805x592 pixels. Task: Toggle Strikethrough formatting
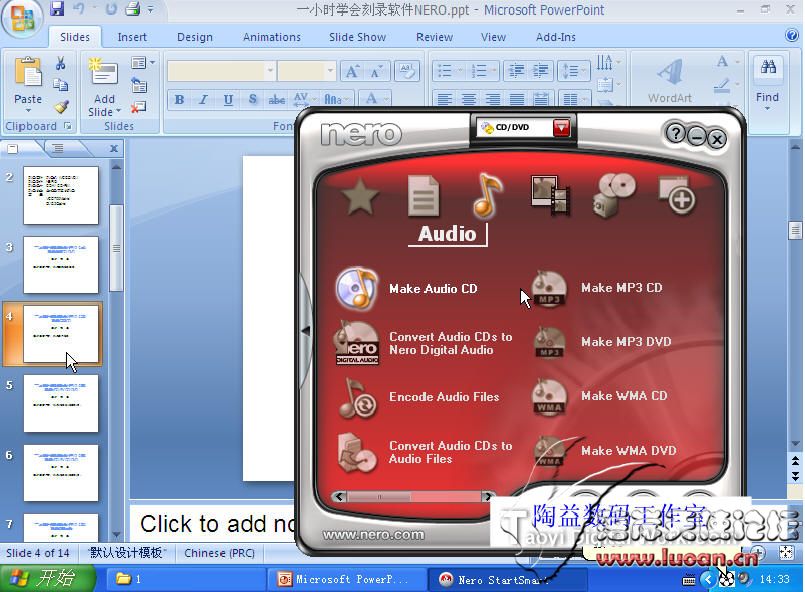click(277, 99)
